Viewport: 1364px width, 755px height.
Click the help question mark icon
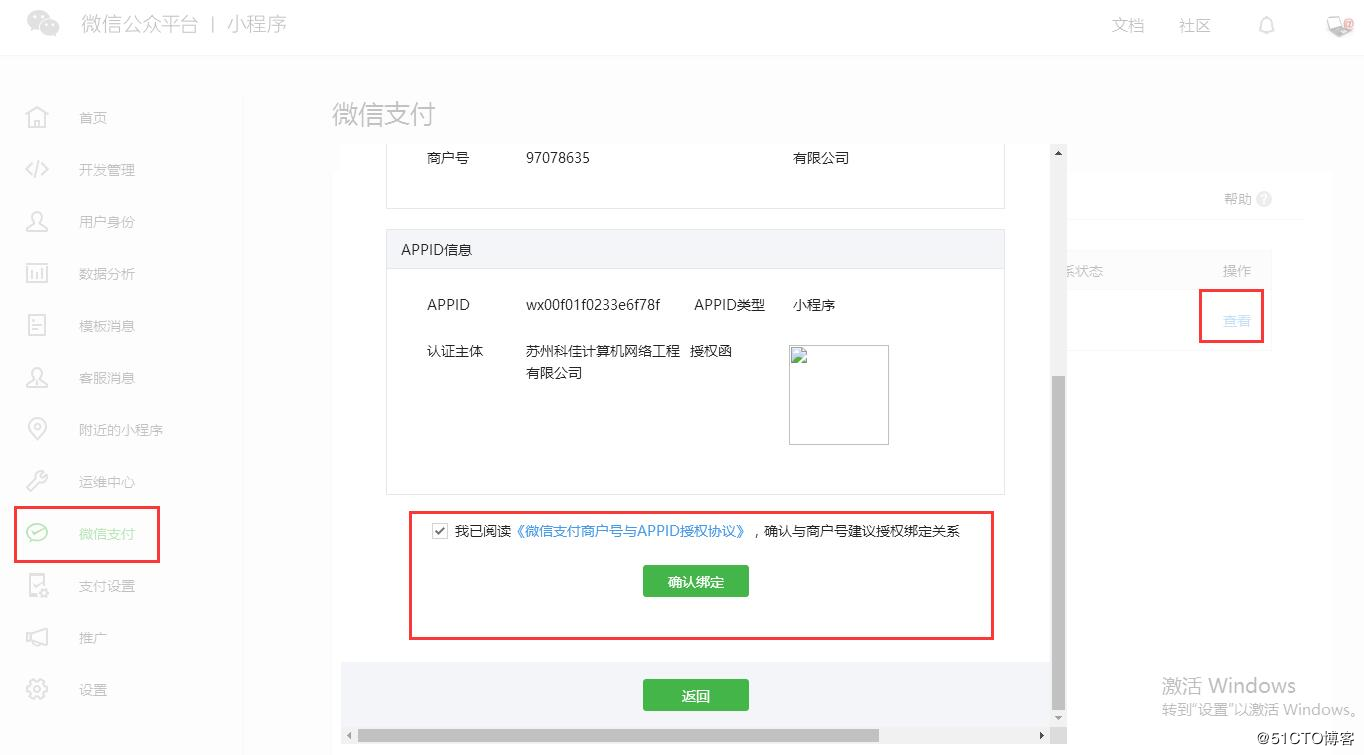click(1264, 199)
